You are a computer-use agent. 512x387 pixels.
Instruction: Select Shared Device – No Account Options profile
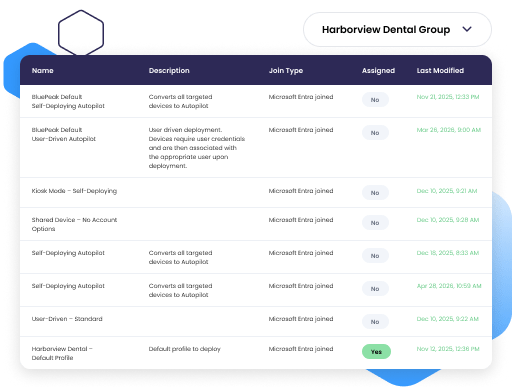(74, 224)
